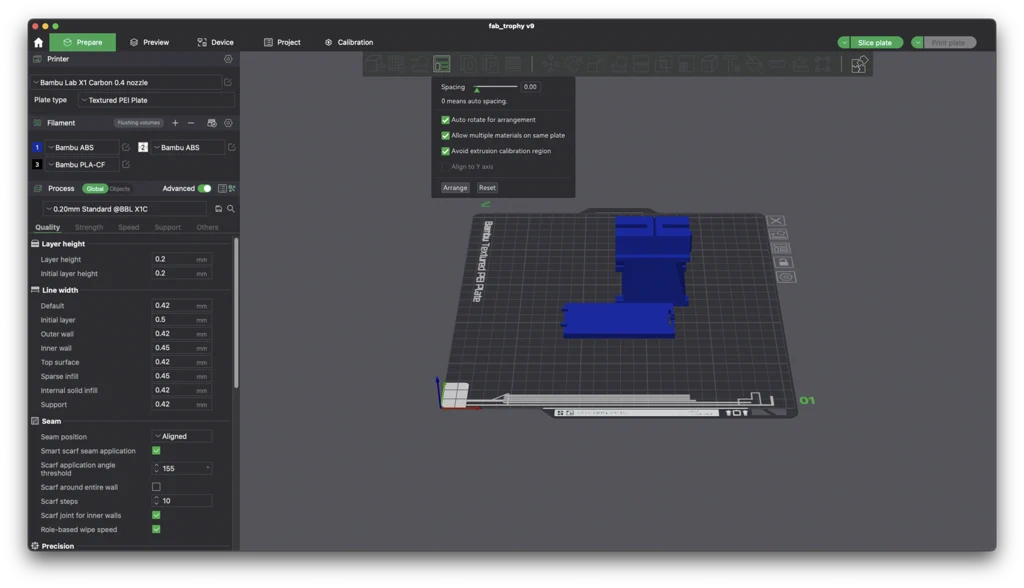Toggle Smart scarf seam application checkbox
Viewport: 1024px width, 588px height.
click(156, 451)
